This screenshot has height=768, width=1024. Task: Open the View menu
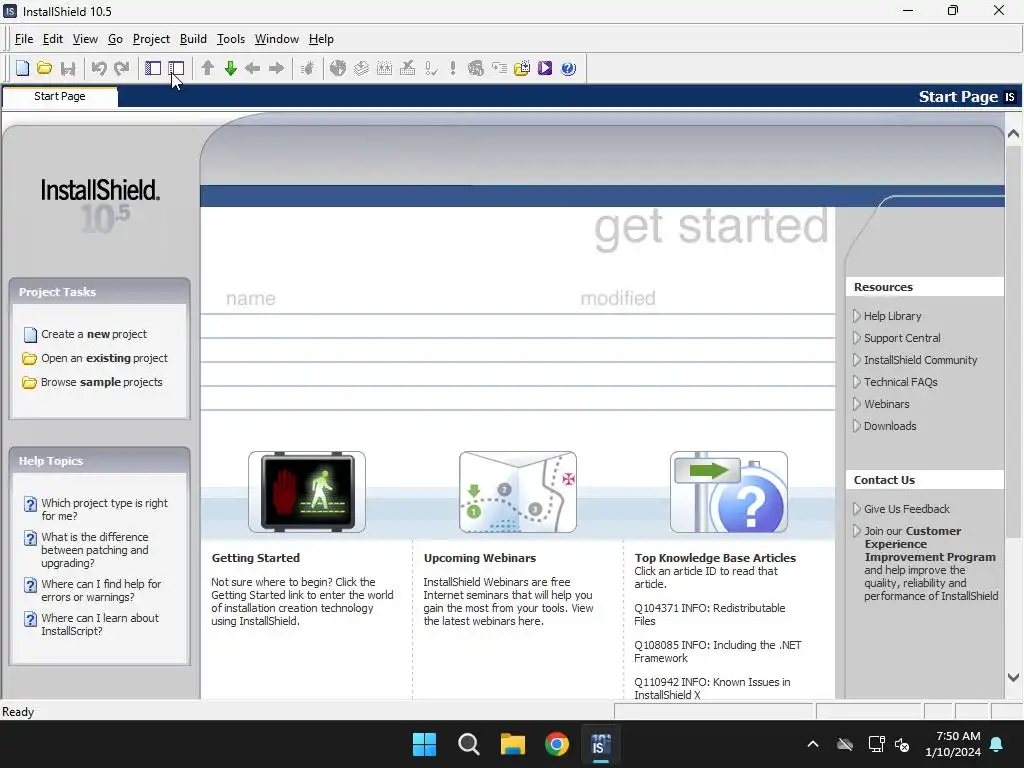[x=85, y=39]
